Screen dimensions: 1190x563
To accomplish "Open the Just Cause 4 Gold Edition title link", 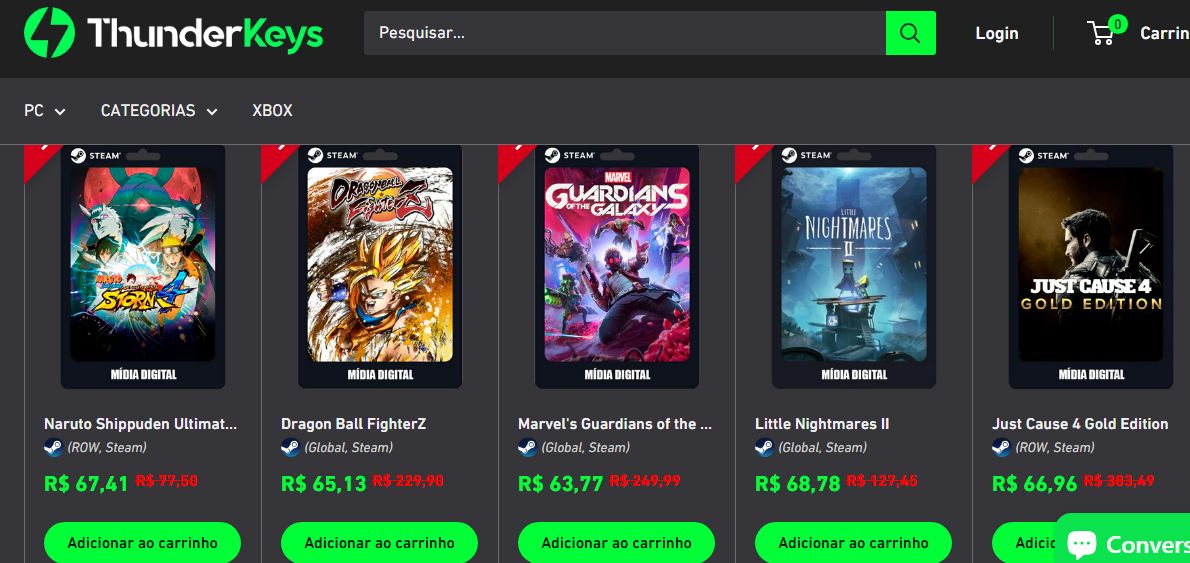I will tap(1080, 423).
